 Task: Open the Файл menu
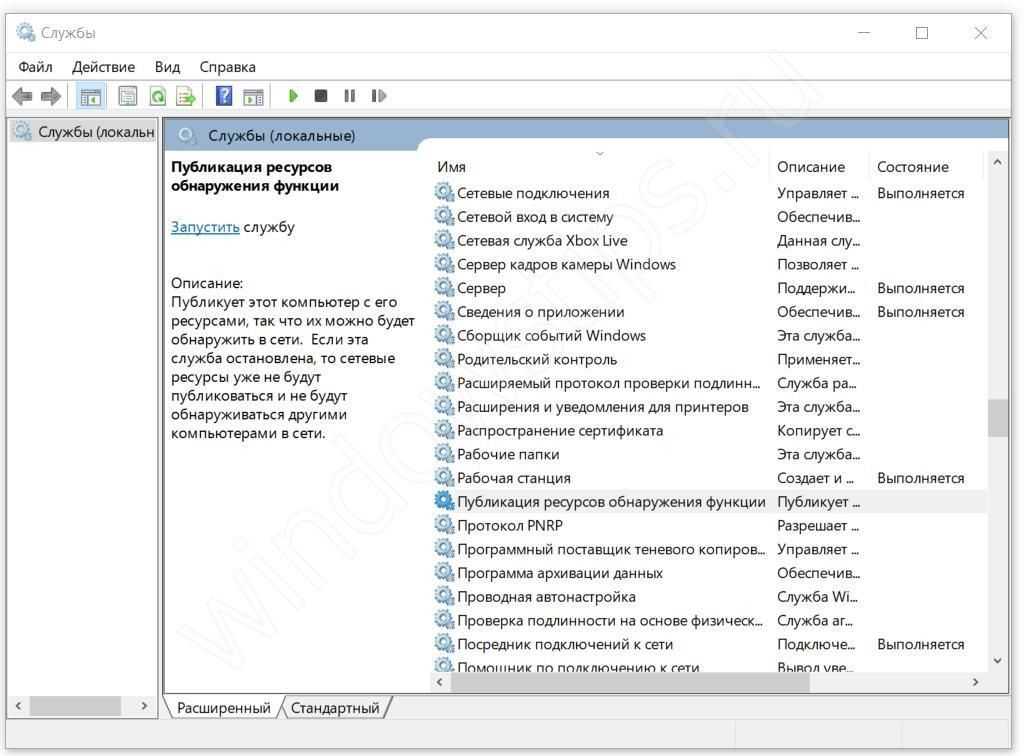point(35,67)
